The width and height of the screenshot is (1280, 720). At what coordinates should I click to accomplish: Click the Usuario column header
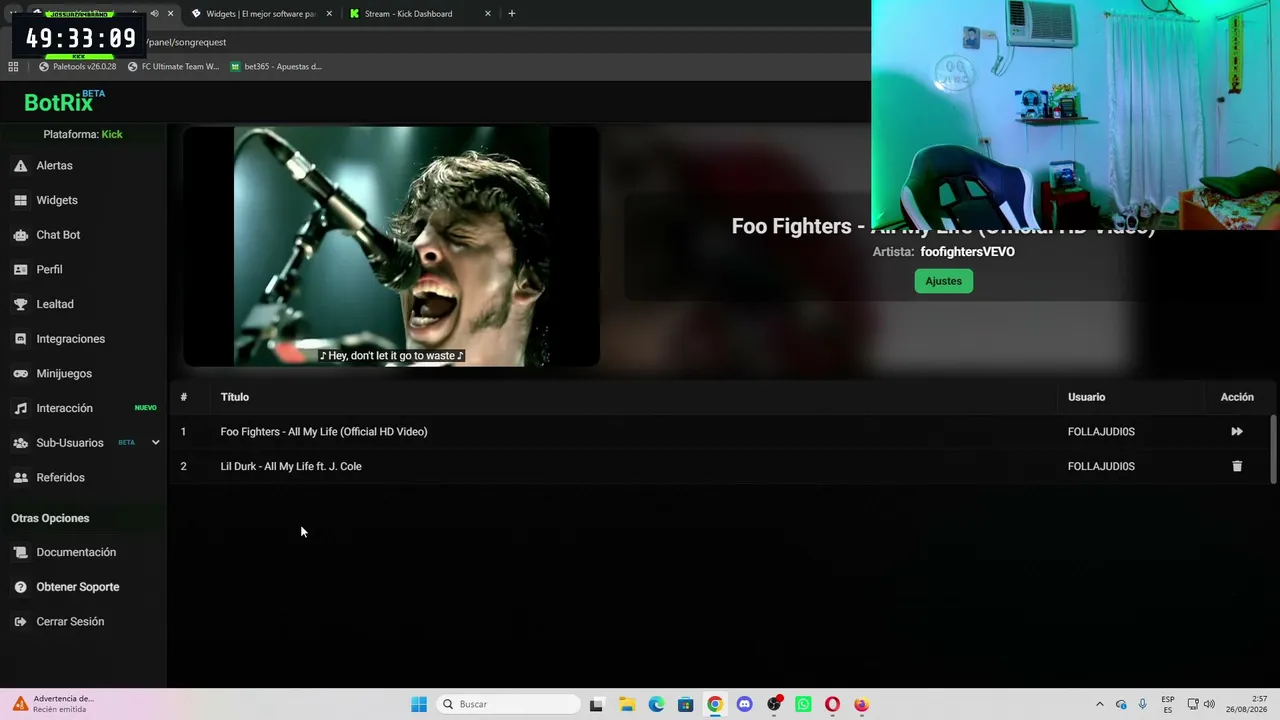coord(1086,397)
